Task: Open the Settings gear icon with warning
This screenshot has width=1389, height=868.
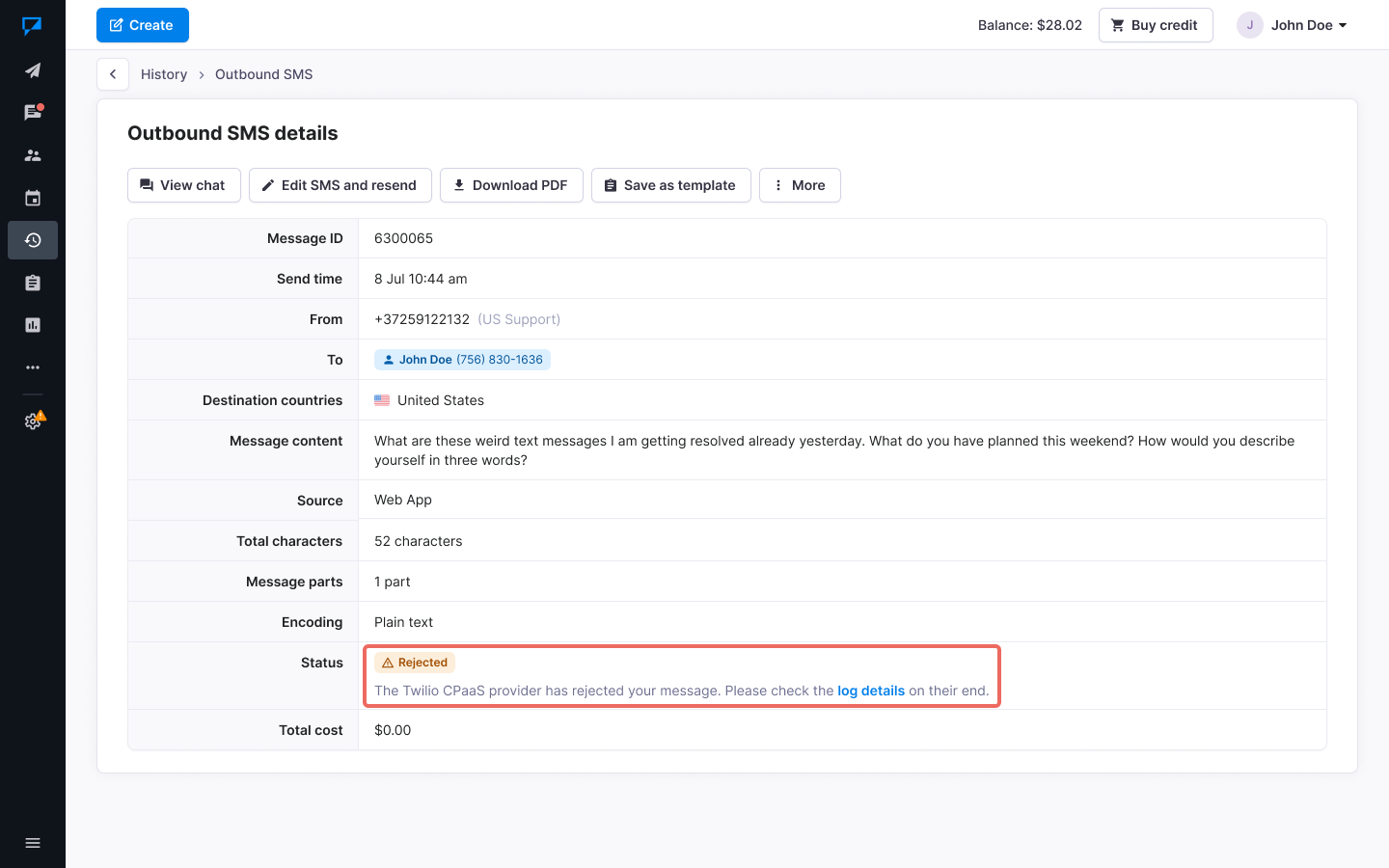Action: coord(33,421)
